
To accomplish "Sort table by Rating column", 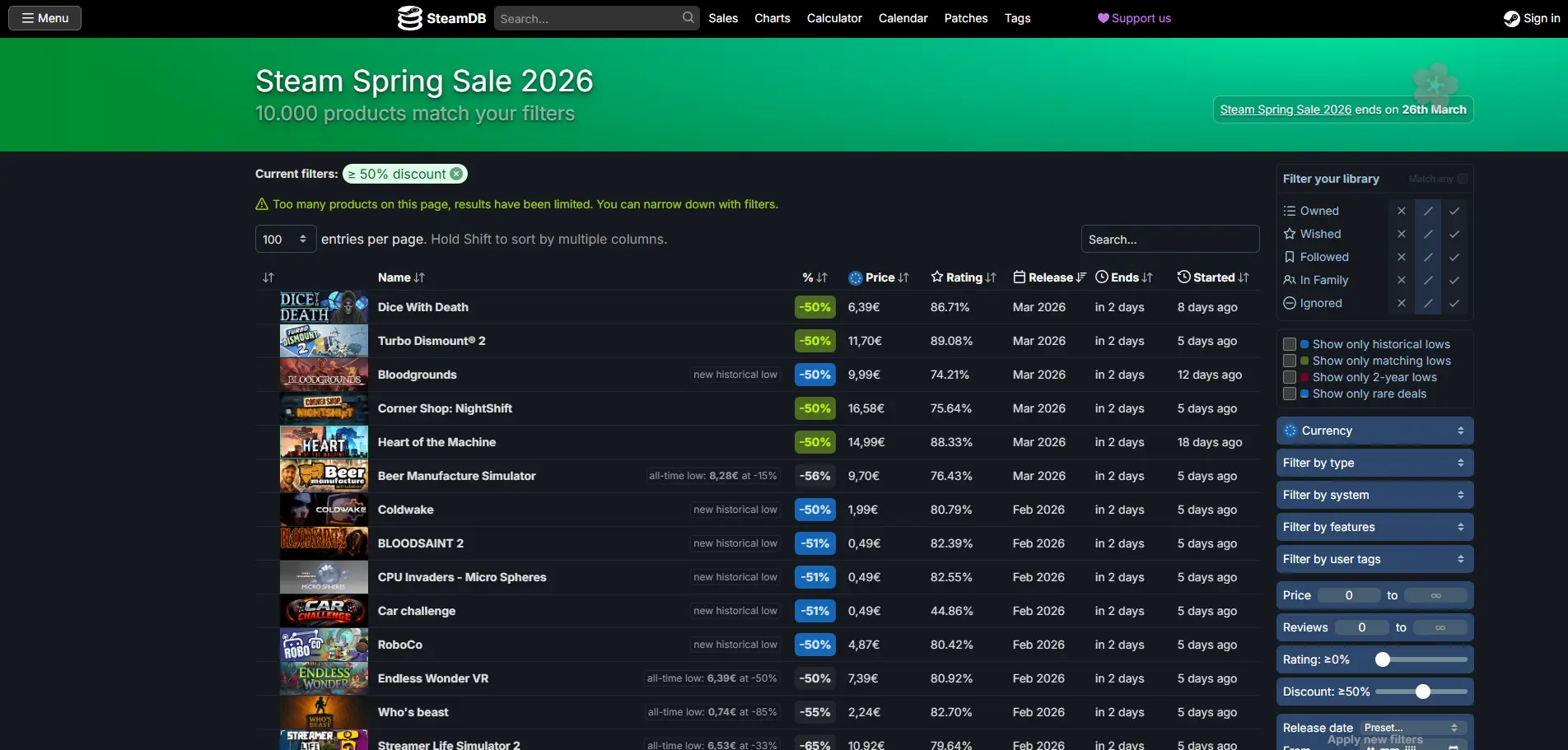I will point(964,277).
